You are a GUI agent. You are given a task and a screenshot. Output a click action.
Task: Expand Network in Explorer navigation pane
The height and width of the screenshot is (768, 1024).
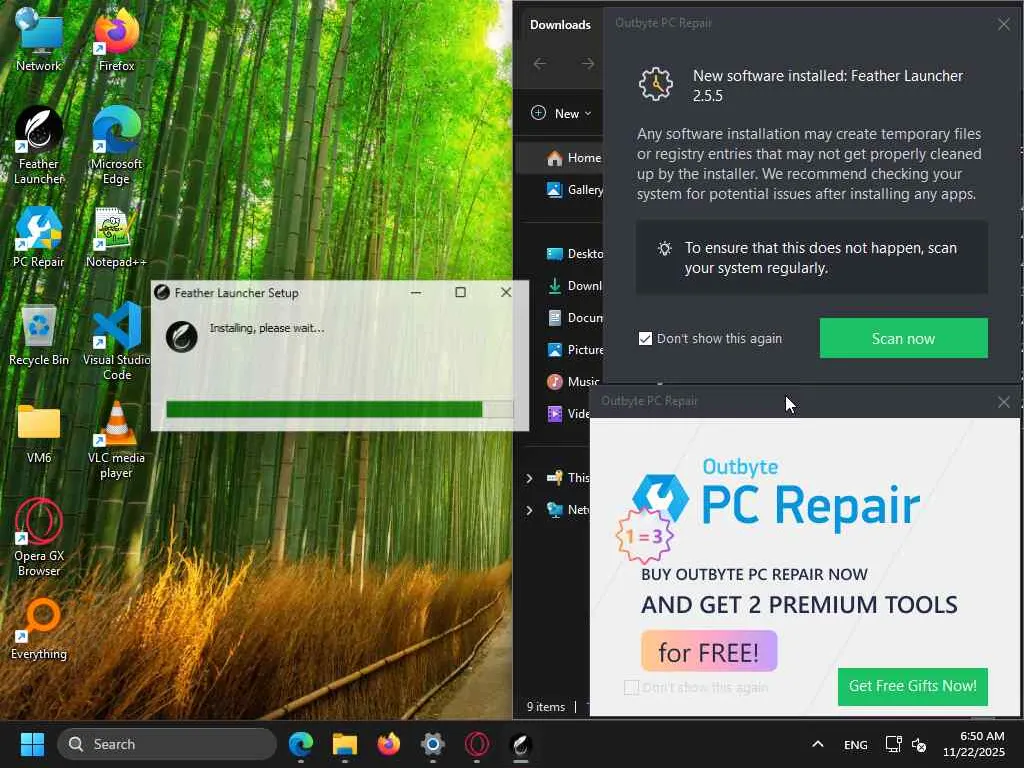tap(530, 510)
